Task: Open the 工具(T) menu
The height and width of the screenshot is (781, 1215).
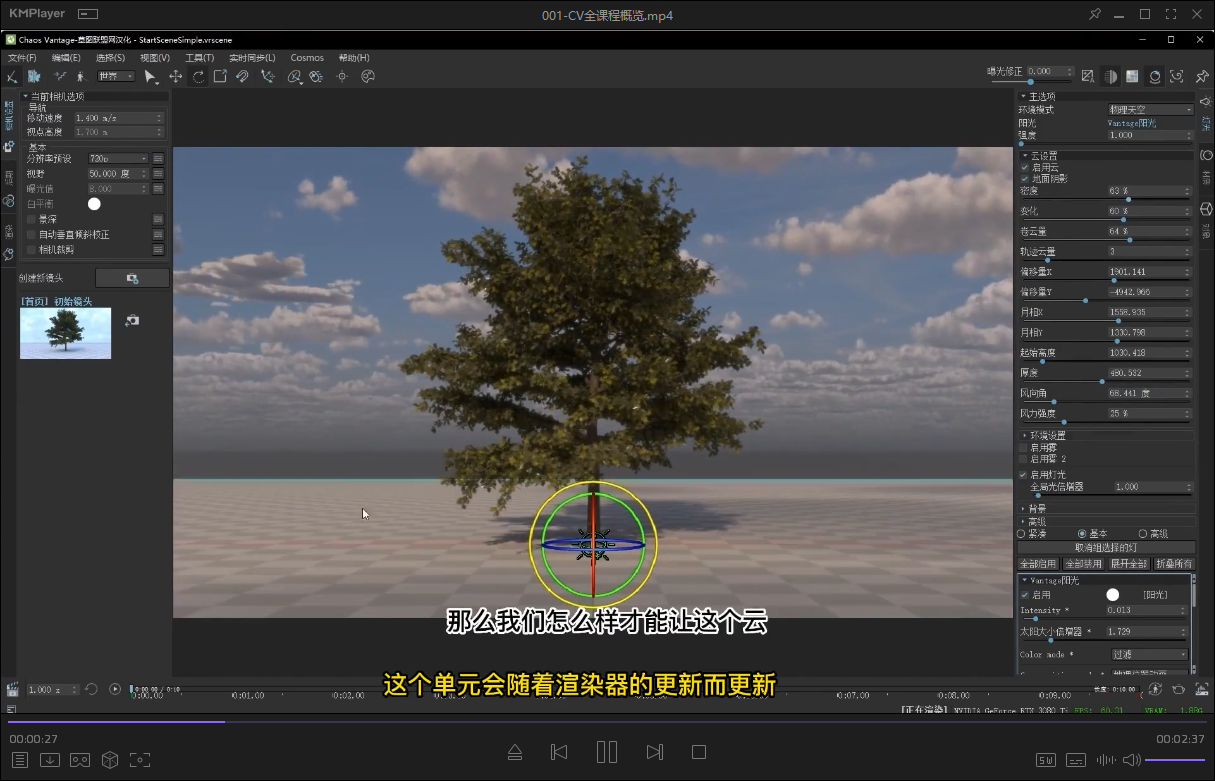Action: (x=199, y=58)
